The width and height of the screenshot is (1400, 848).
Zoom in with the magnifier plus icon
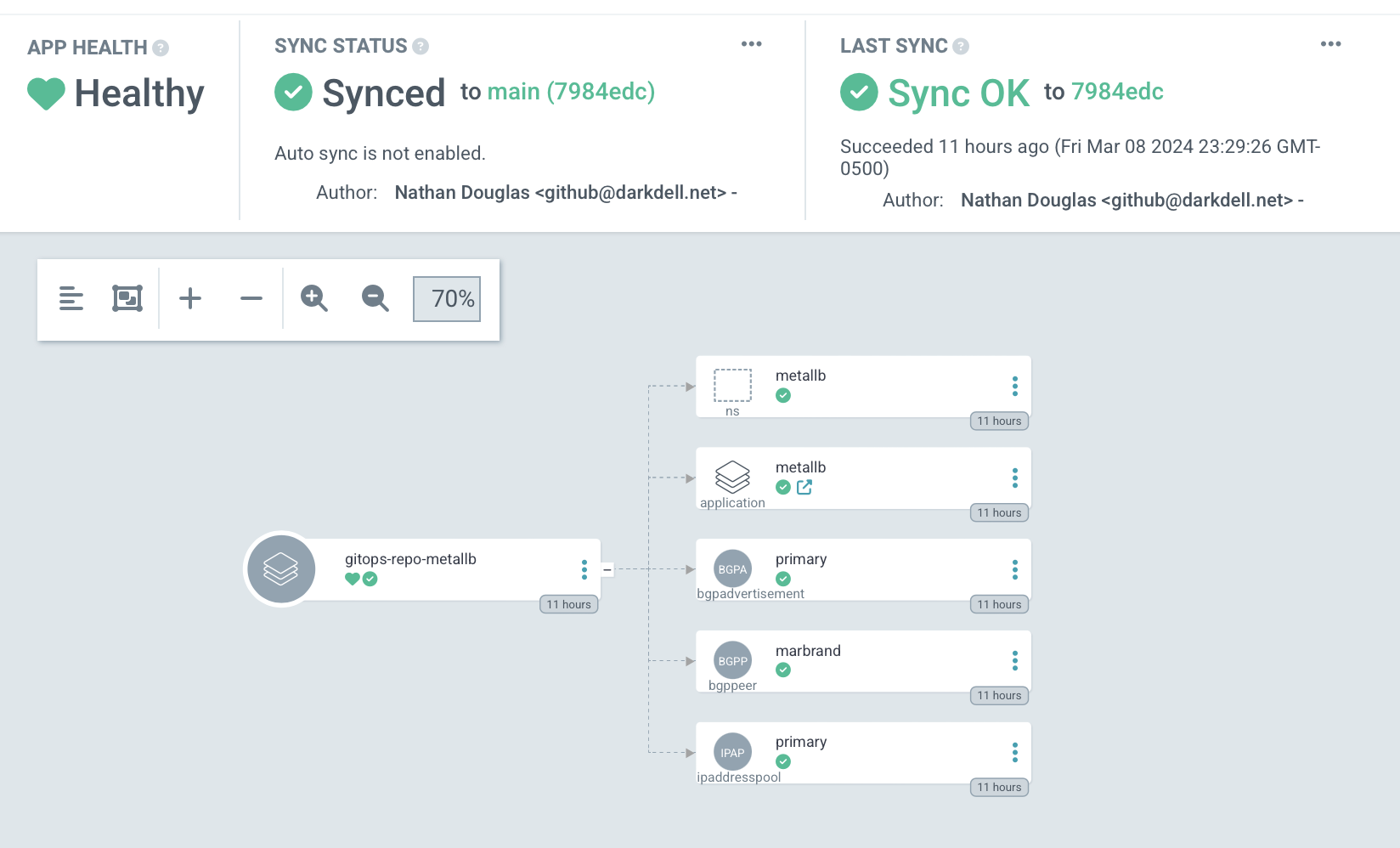coord(314,298)
